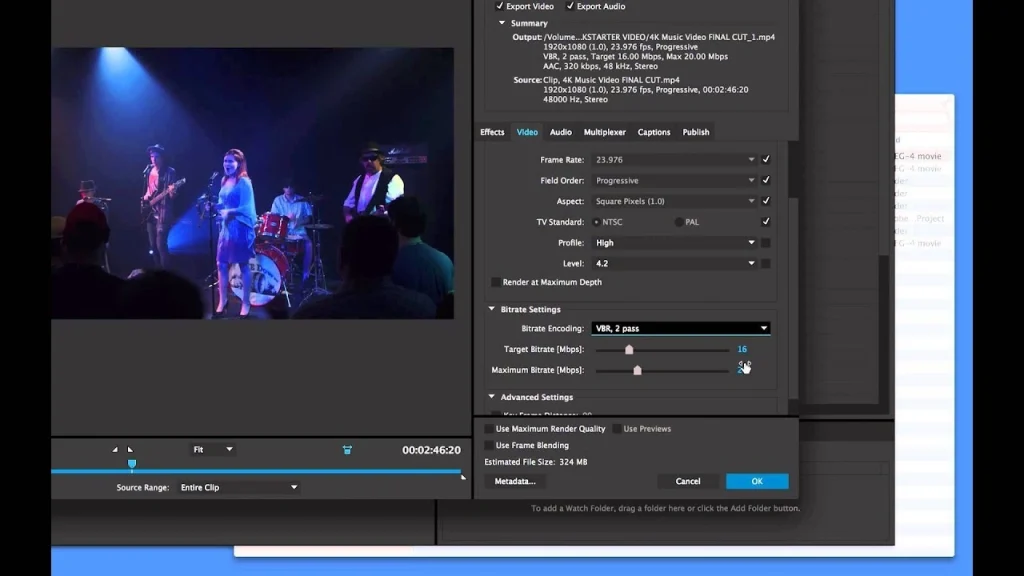Open the Metadata dialog
This screenshot has width=1024, height=576.
514,481
